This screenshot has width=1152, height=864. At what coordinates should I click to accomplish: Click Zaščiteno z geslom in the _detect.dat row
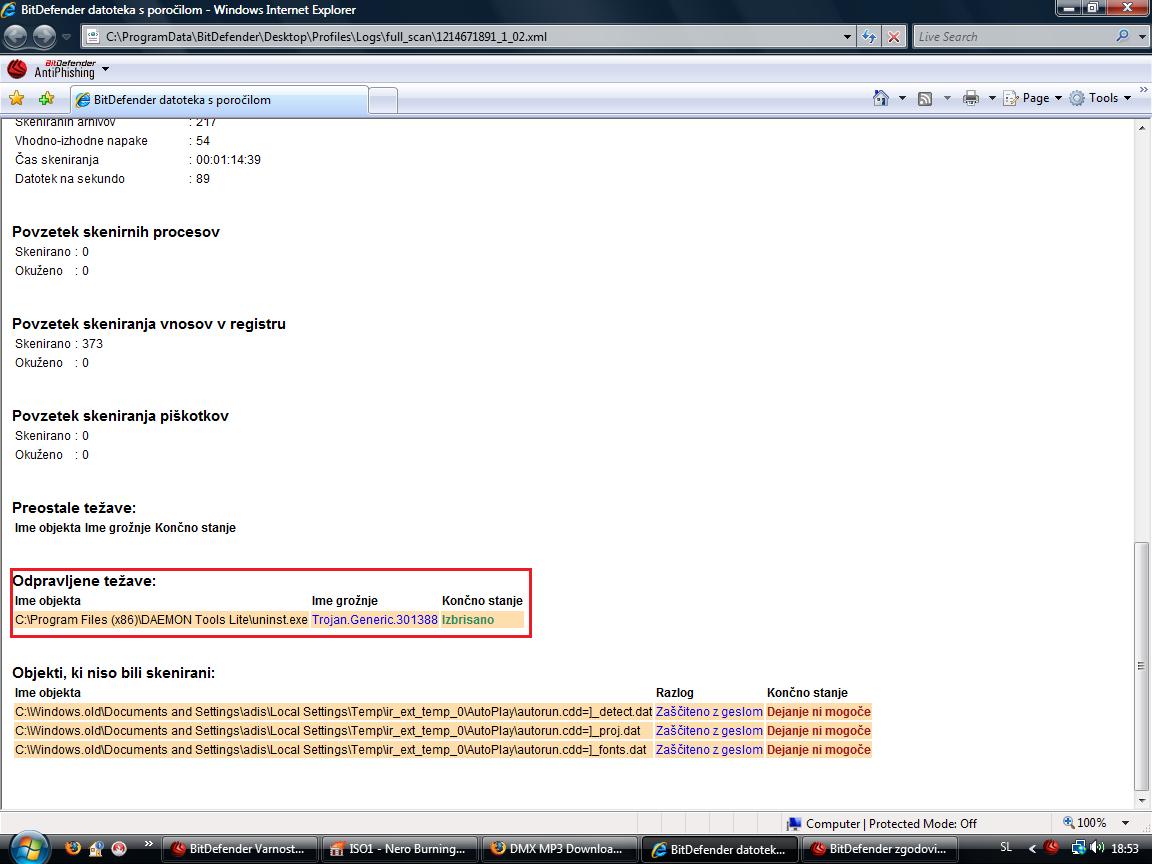tap(709, 711)
